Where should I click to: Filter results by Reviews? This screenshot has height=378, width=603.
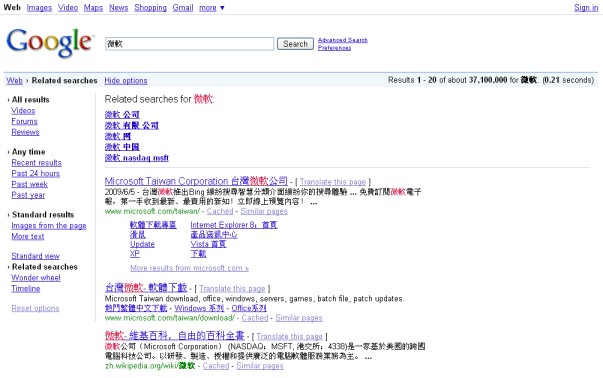point(25,132)
